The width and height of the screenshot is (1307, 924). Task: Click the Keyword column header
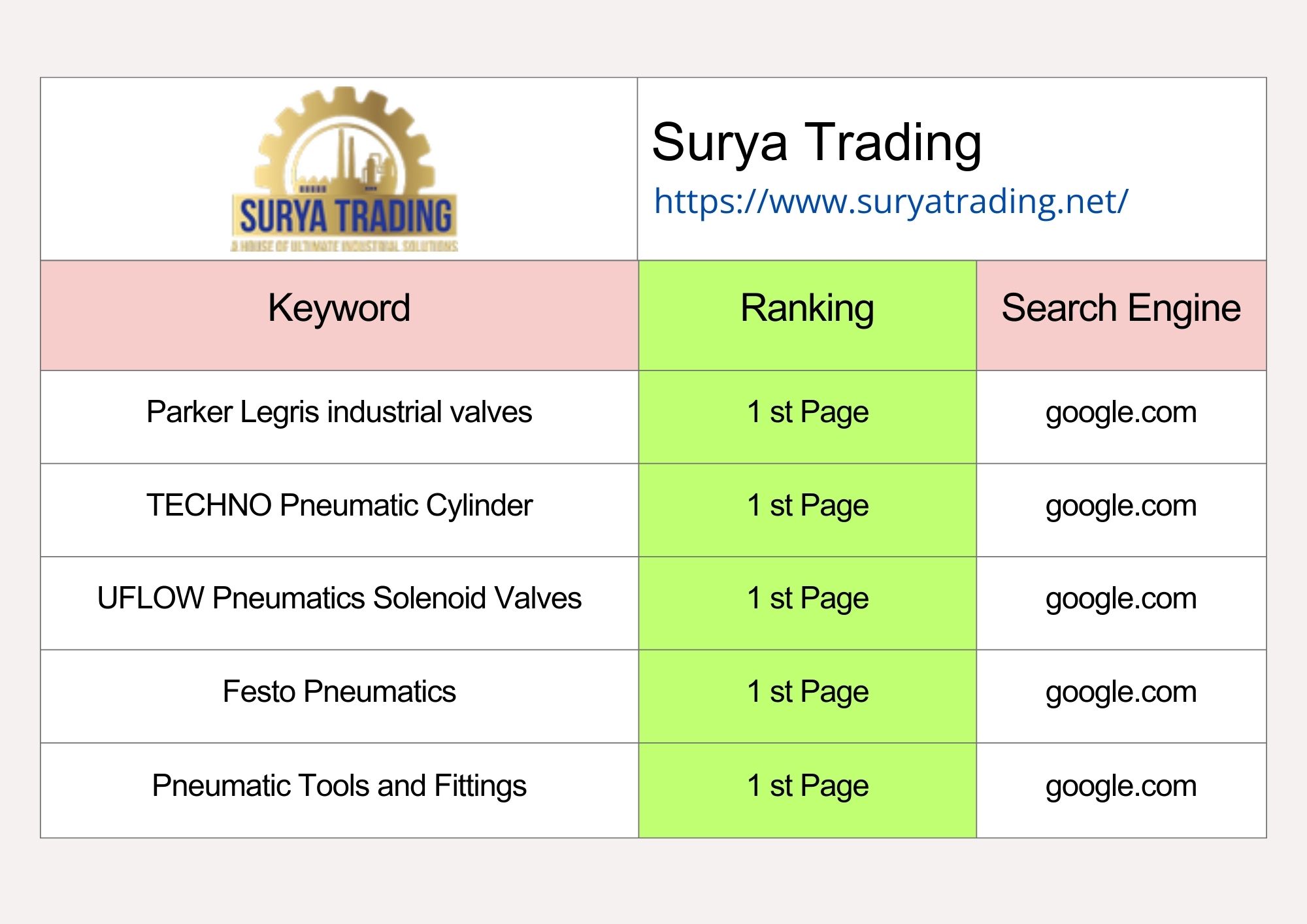click(x=339, y=316)
